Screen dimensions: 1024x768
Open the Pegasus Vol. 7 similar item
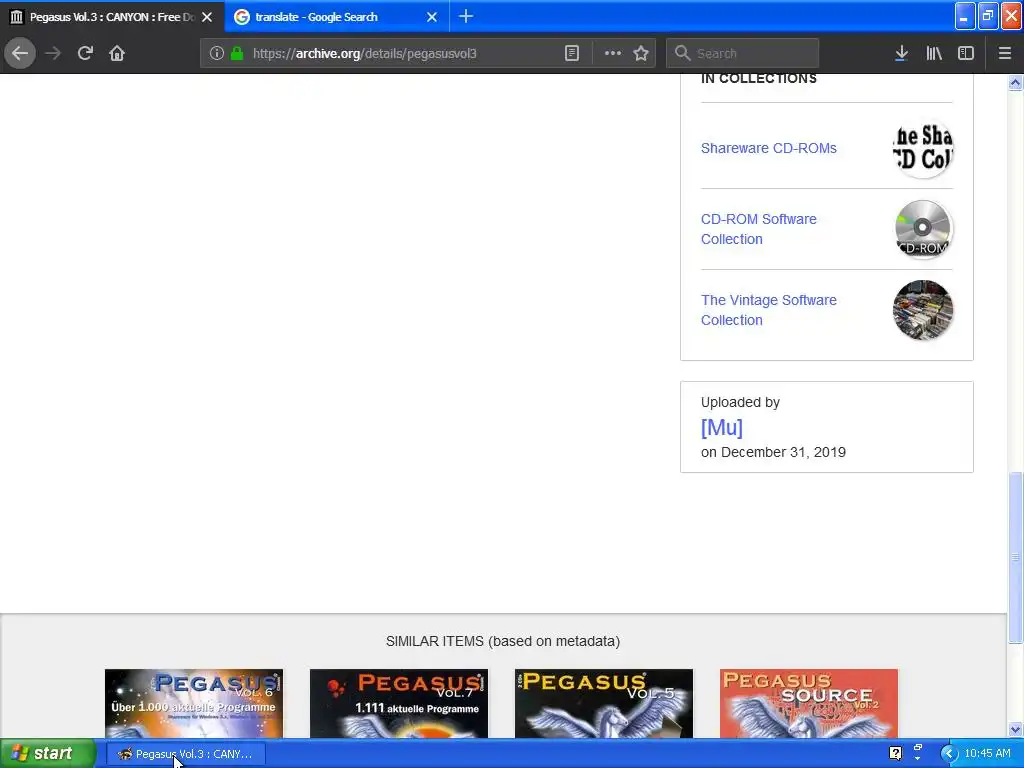pos(399,703)
